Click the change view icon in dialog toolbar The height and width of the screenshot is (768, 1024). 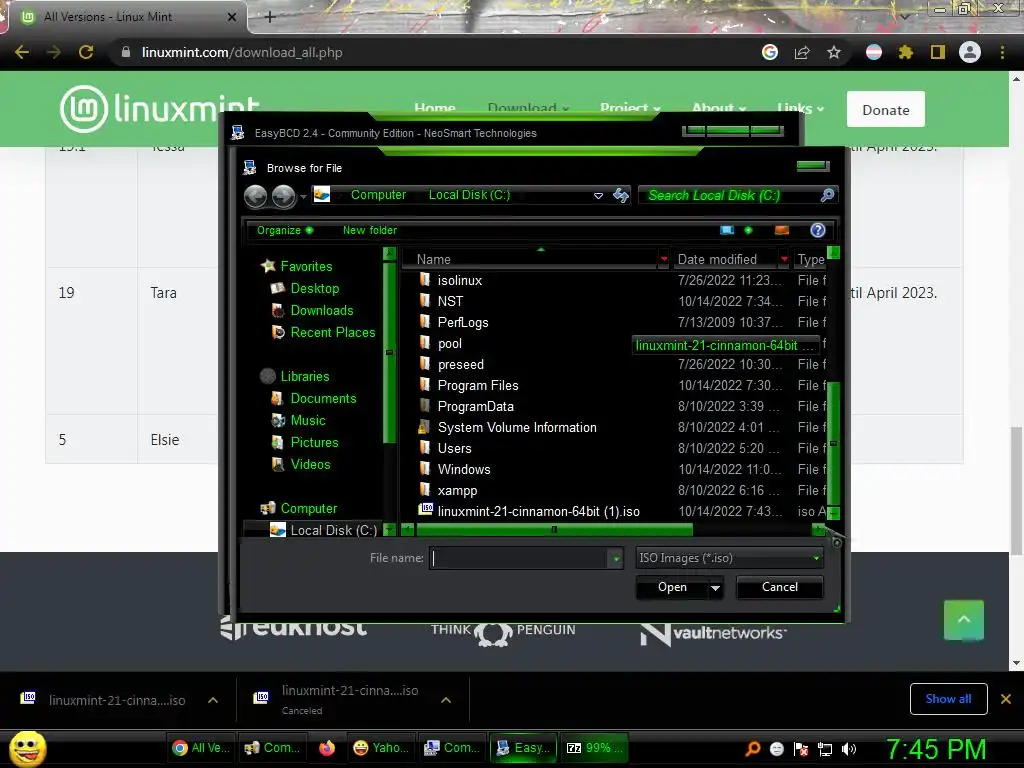point(727,231)
